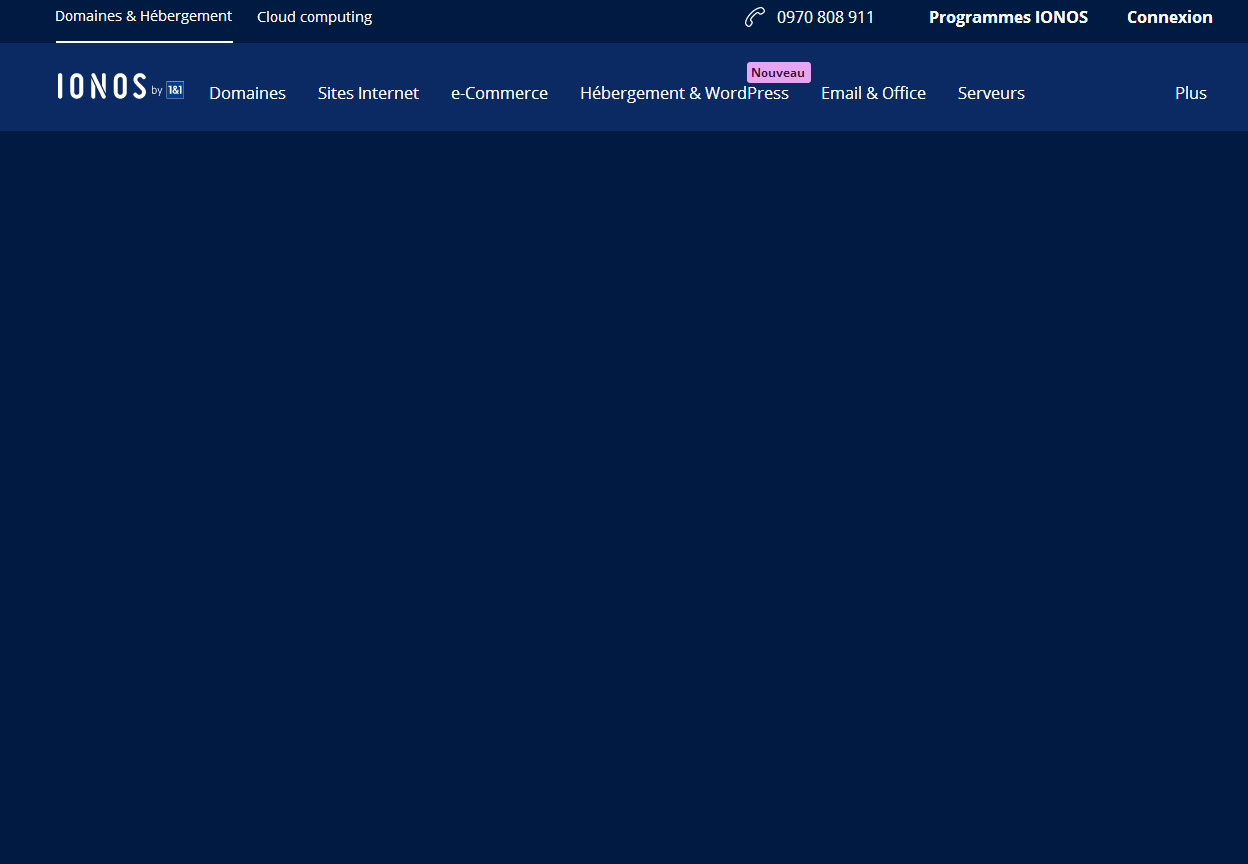
Task: Click the white underline beneath the active tab
Action: [x=144, y=41]
